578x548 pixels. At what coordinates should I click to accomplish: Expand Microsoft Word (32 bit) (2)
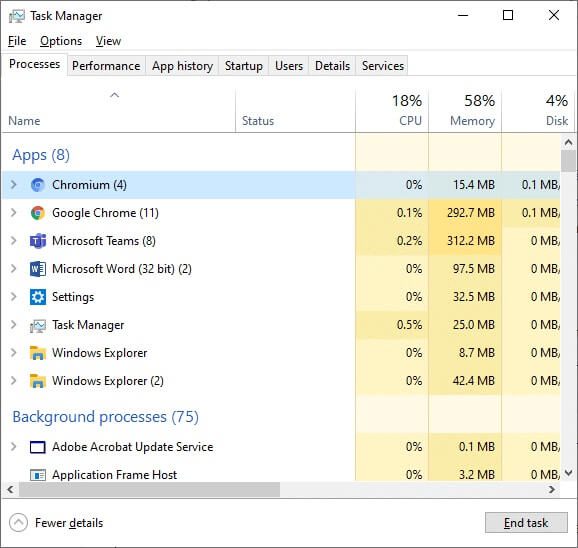(14, 269)
